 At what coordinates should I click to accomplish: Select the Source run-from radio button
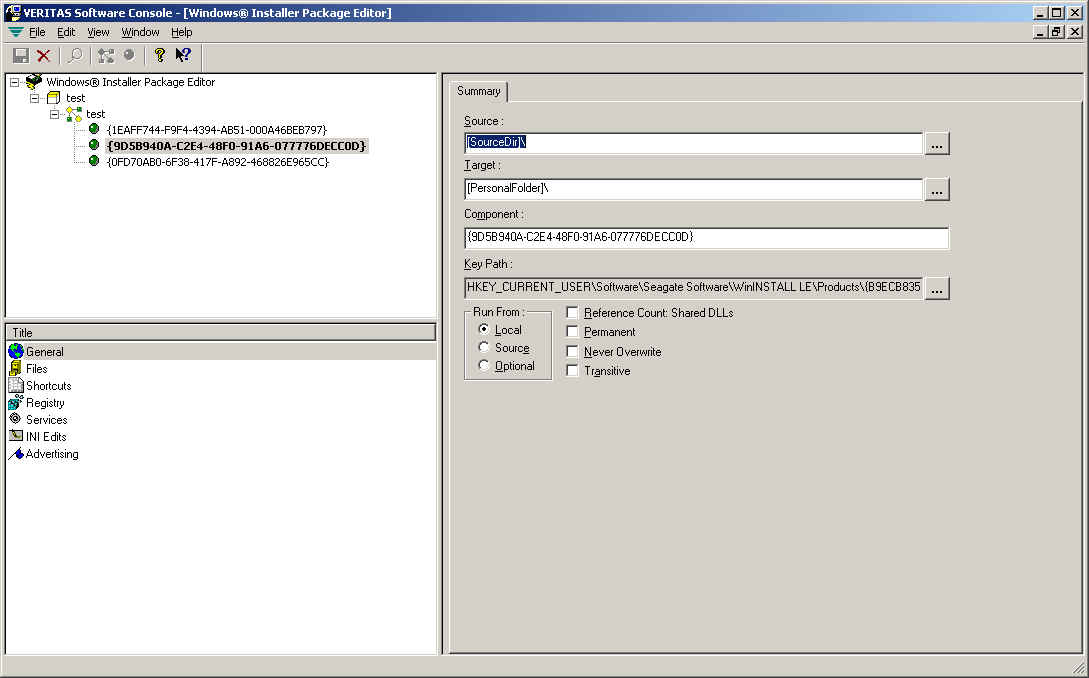pos(484,347)
